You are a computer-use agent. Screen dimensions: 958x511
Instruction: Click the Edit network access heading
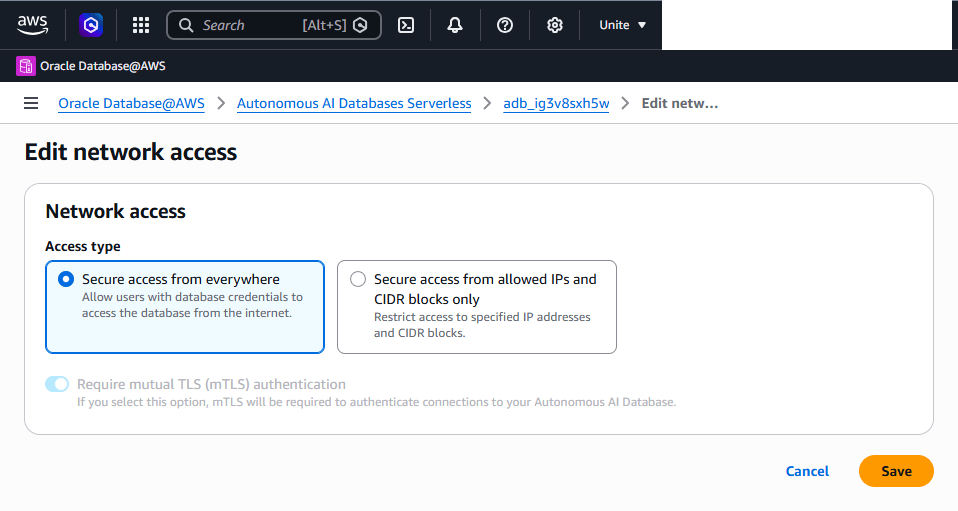tap(131, 152)
